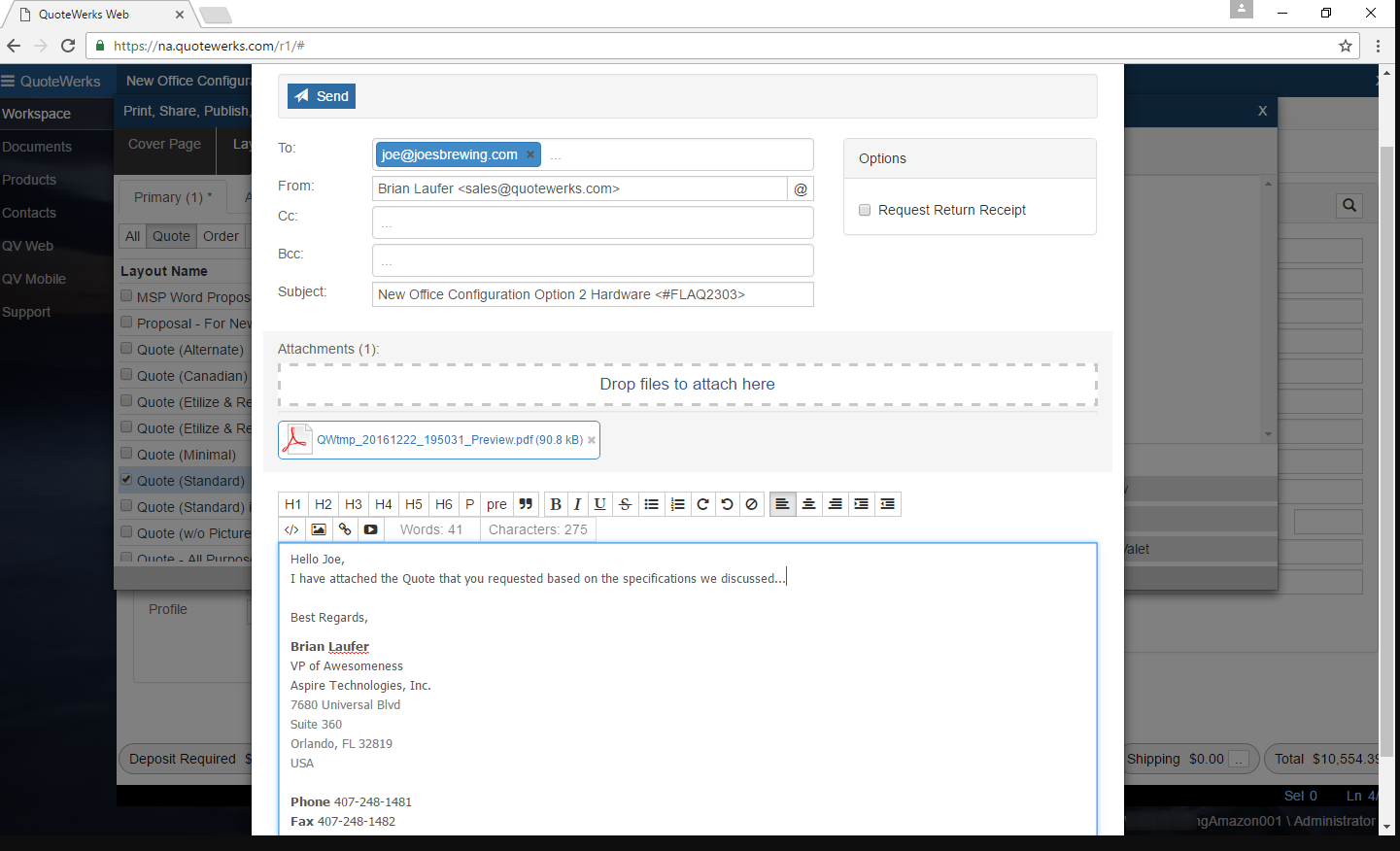The width and height of the screenshot is (1400, 851).
Task: Apply Heading 6 format
Action: point(444,504)
